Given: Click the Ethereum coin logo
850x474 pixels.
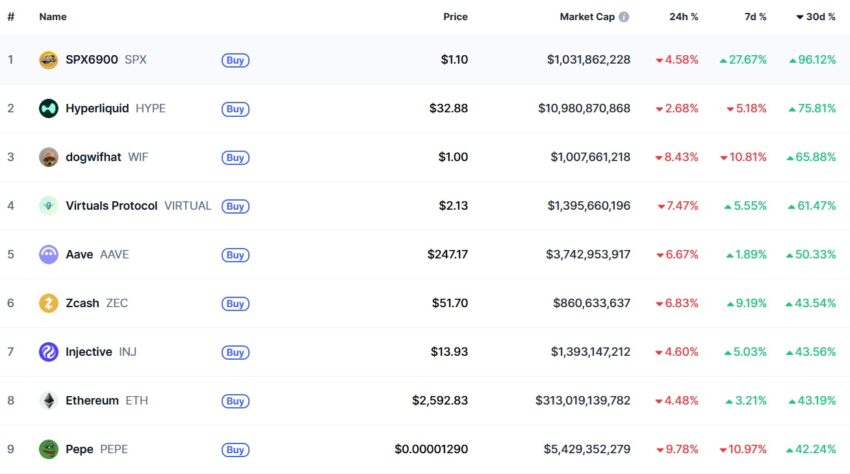Looking at the screenshot, I should click(48, 401).
